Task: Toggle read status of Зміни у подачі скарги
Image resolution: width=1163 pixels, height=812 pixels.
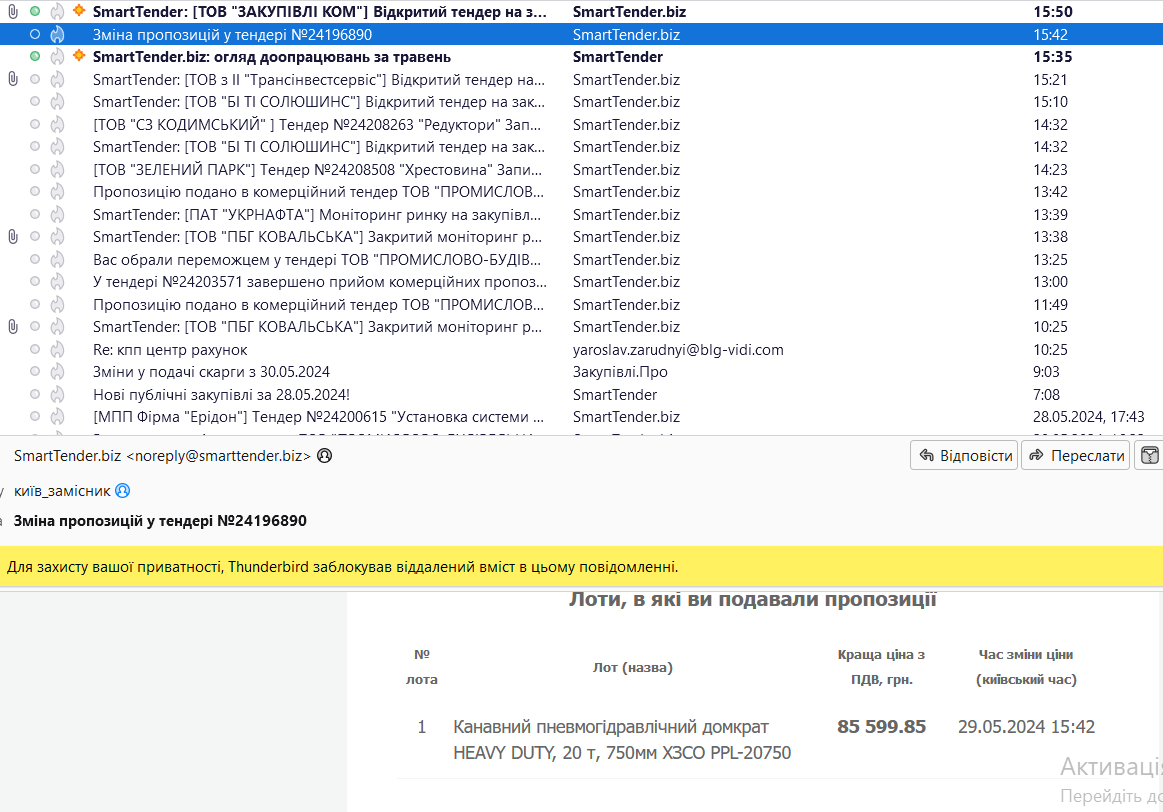Action: (35, 372)
